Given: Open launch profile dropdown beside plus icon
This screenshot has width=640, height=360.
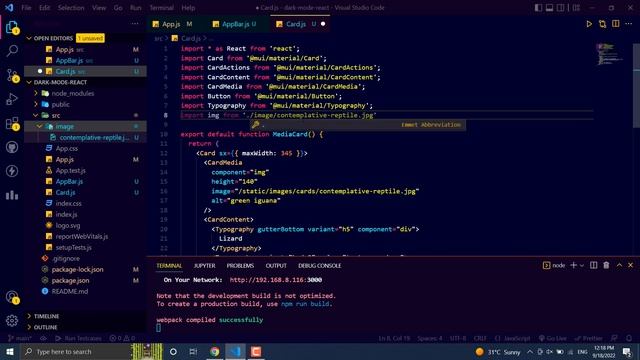Looking at the screenshot, I should 582,265.
